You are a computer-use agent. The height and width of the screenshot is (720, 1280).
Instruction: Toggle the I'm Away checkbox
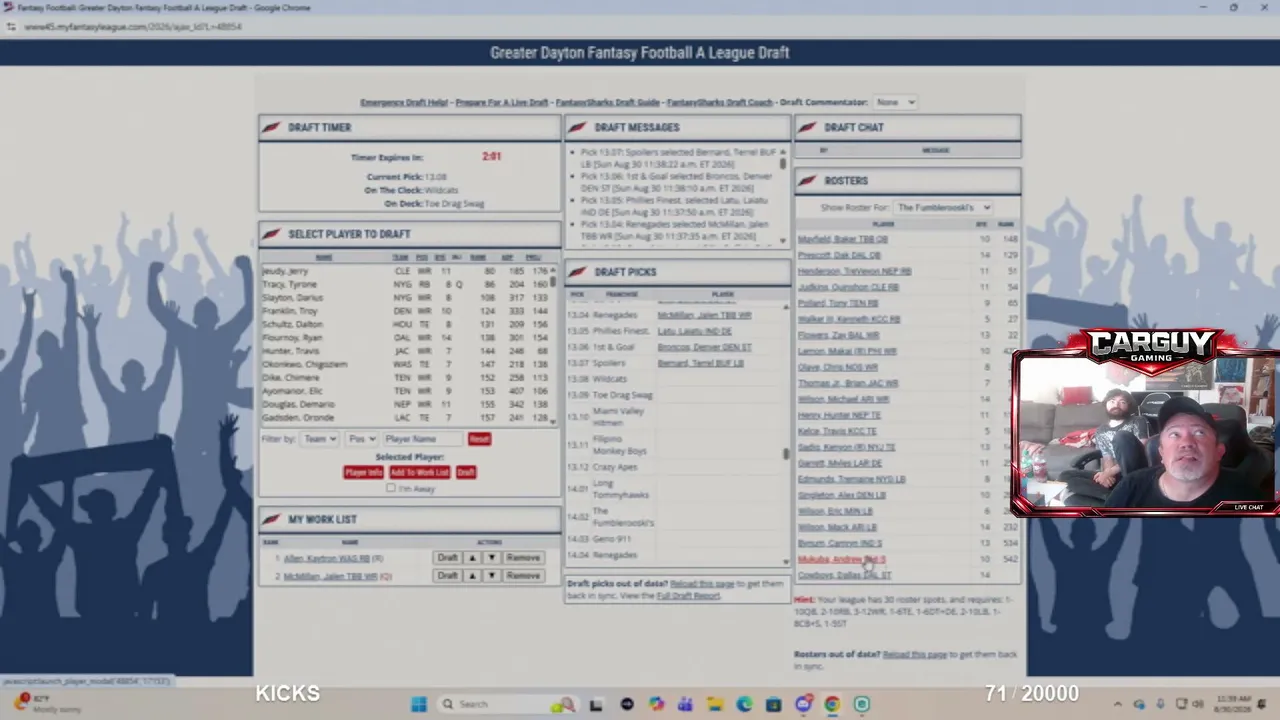(x=391, y=488)
